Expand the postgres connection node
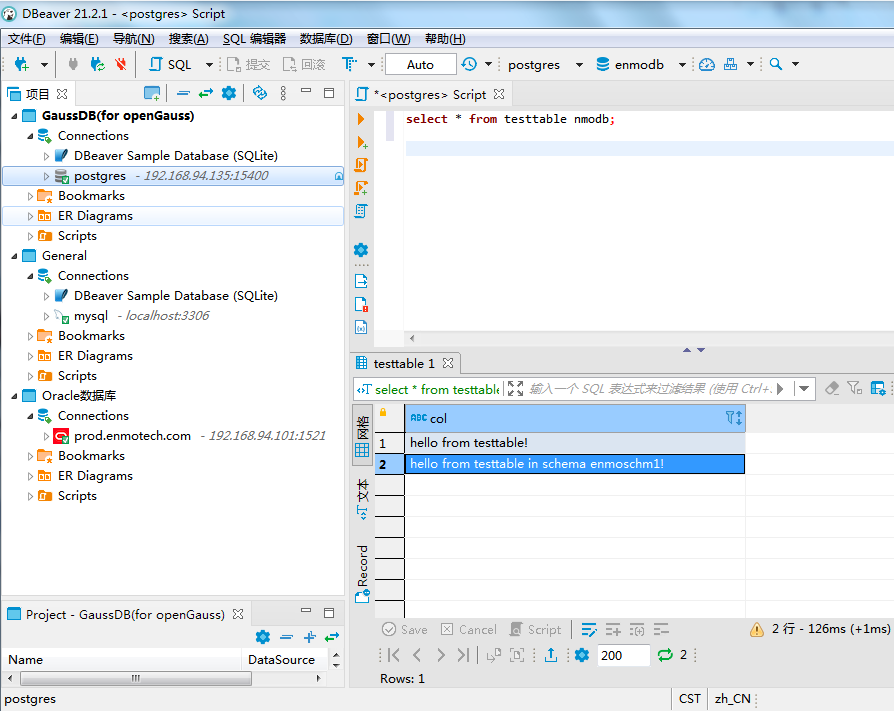 pyautogui.click(x=46, y=176)
